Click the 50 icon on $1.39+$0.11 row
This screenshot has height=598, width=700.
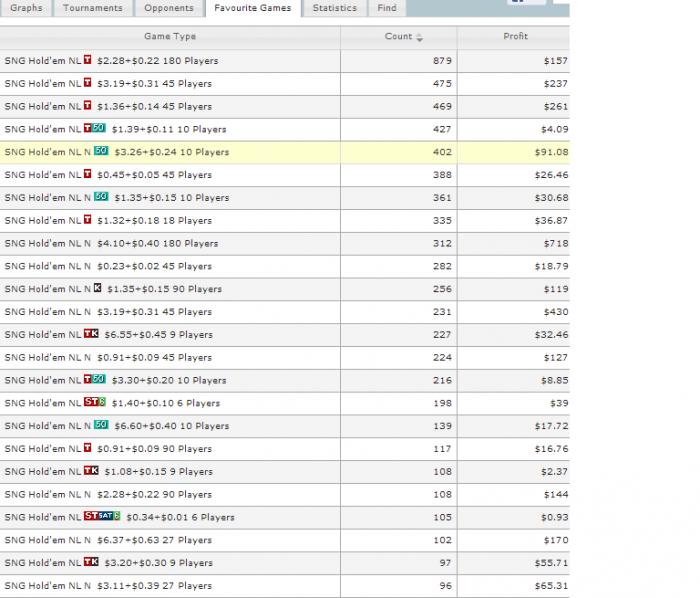coord(99,128)
